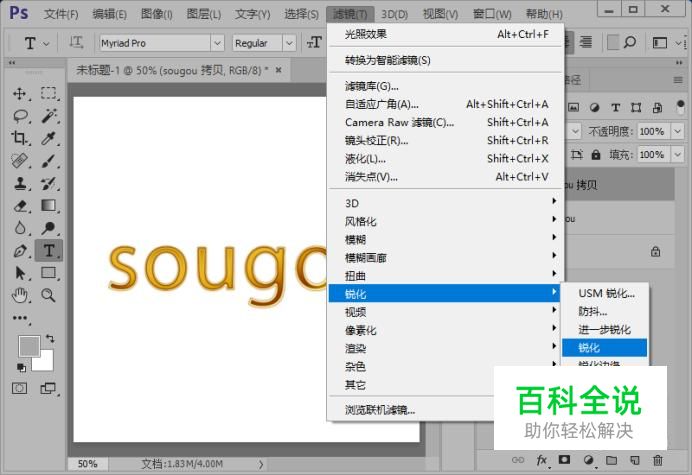The height and width of the screenshot is (475, 692).
Task: Open the Regular font style dropdown
Action: (x=289, y=43)
